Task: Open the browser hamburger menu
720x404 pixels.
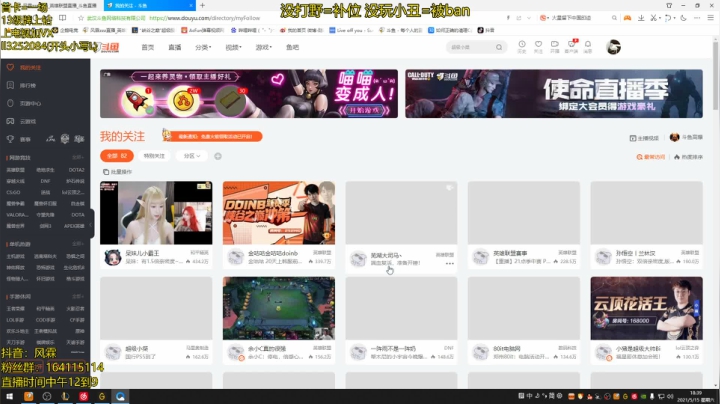Action: pos(710,18)
